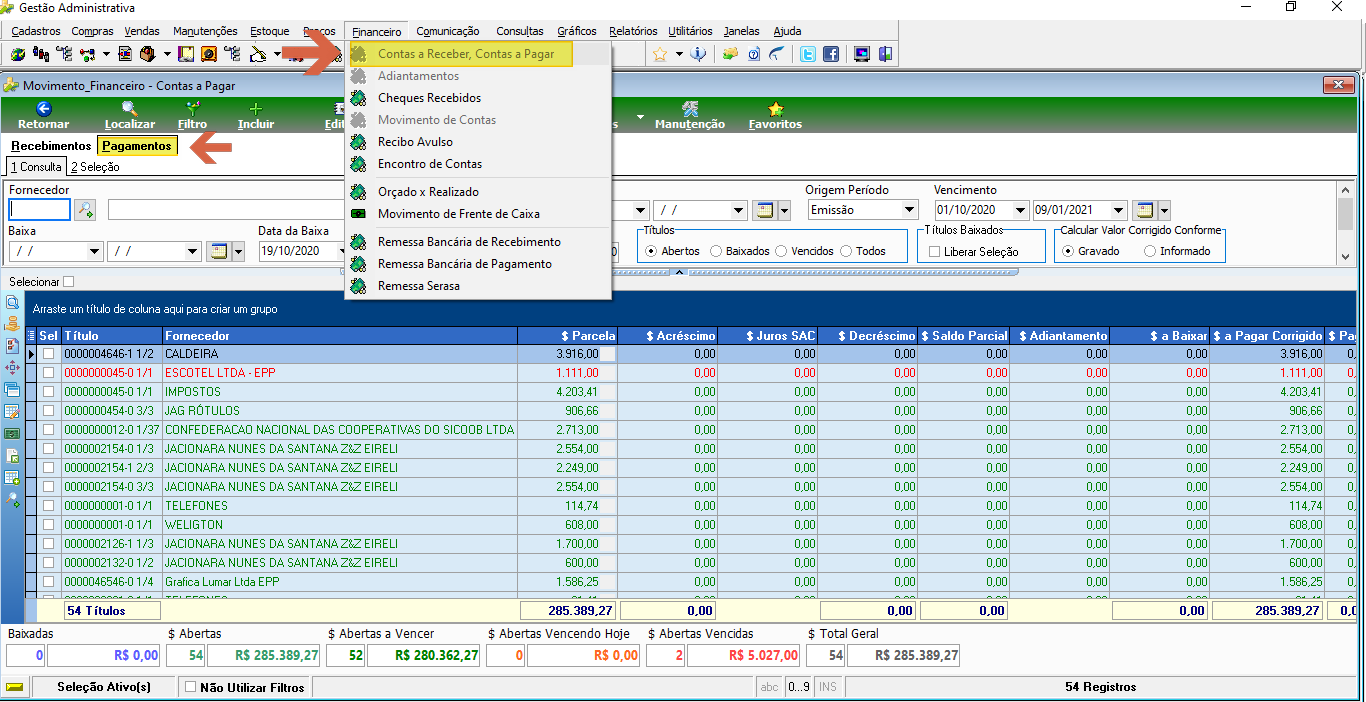Open the Relatórios menu
Viewport: 1366px width, 702px height.
coord(633,31)
